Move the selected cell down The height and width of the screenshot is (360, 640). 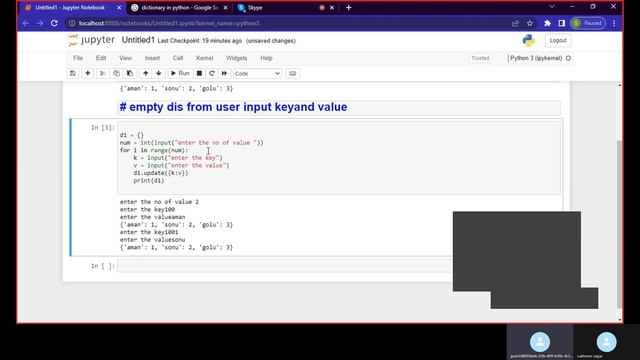click(x=159, y=73)
